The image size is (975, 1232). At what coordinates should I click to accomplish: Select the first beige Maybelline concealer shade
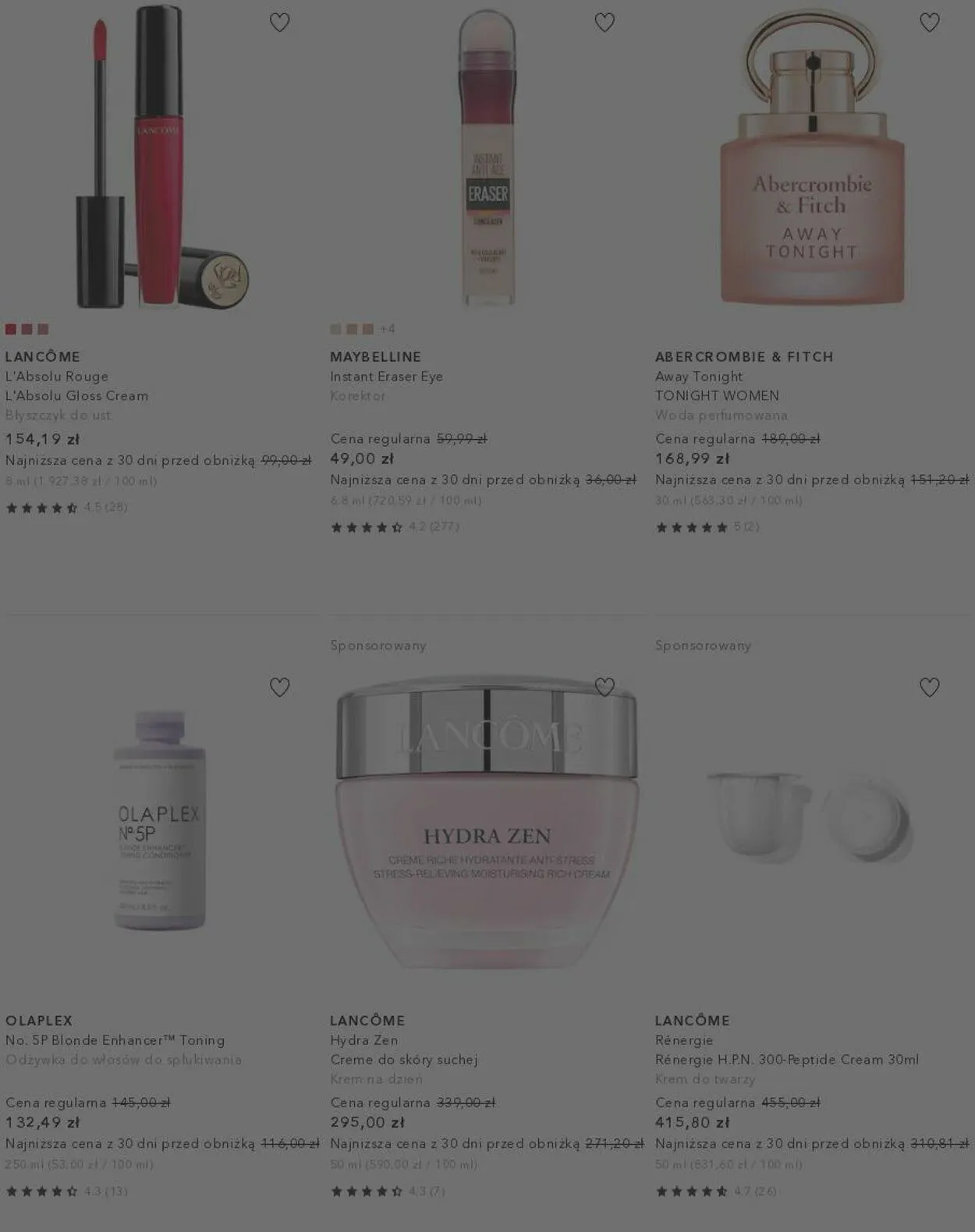pos(336,329)
